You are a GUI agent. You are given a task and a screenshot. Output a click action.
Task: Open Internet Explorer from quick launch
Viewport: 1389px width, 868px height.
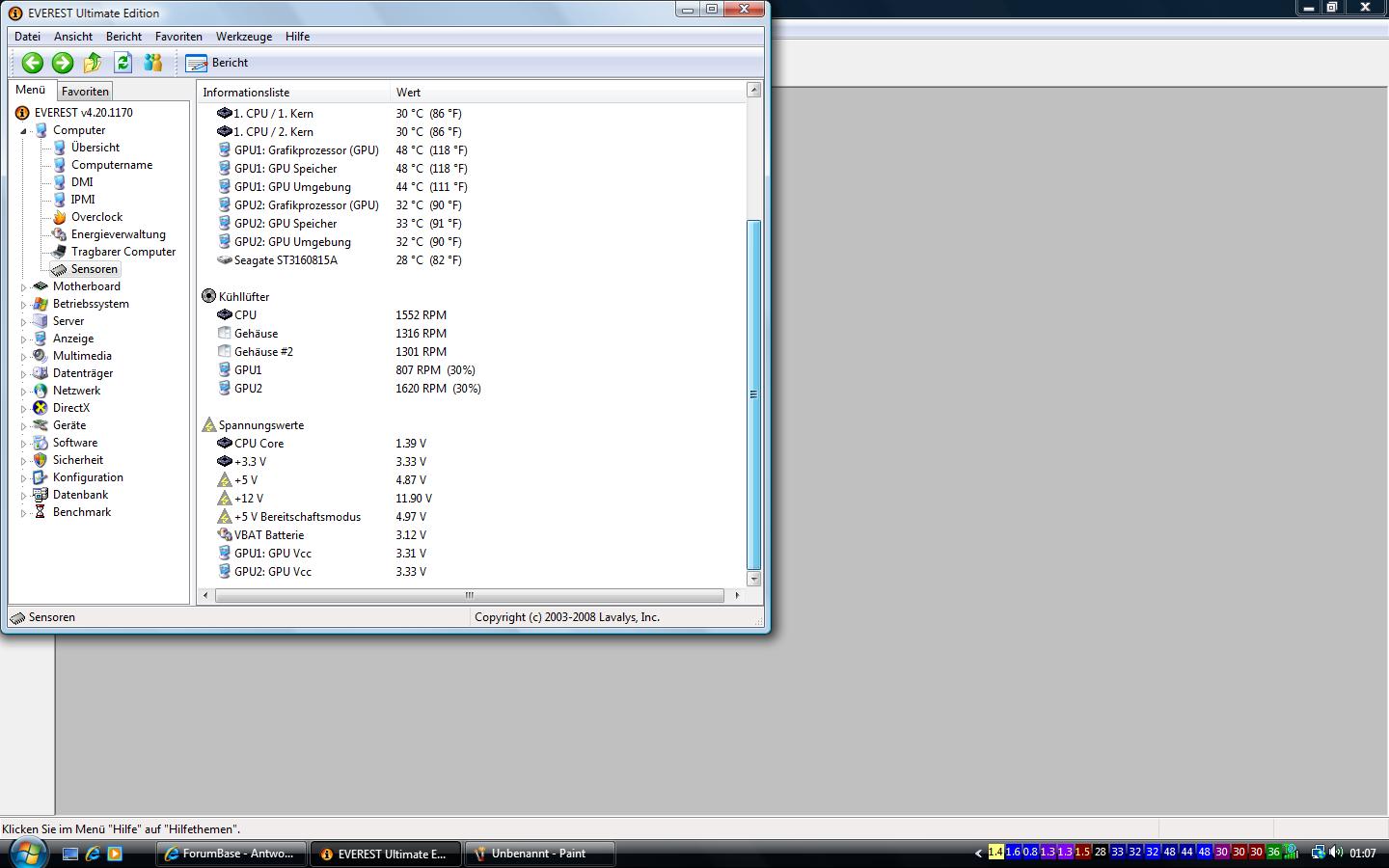click(93, 854)
